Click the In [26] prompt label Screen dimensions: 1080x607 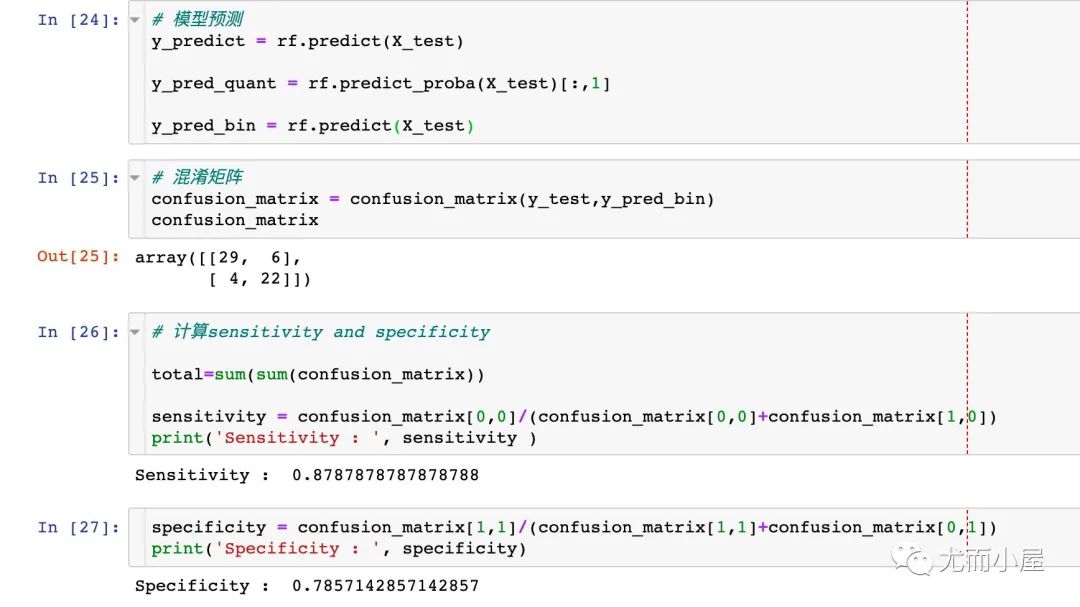point(78,332)
